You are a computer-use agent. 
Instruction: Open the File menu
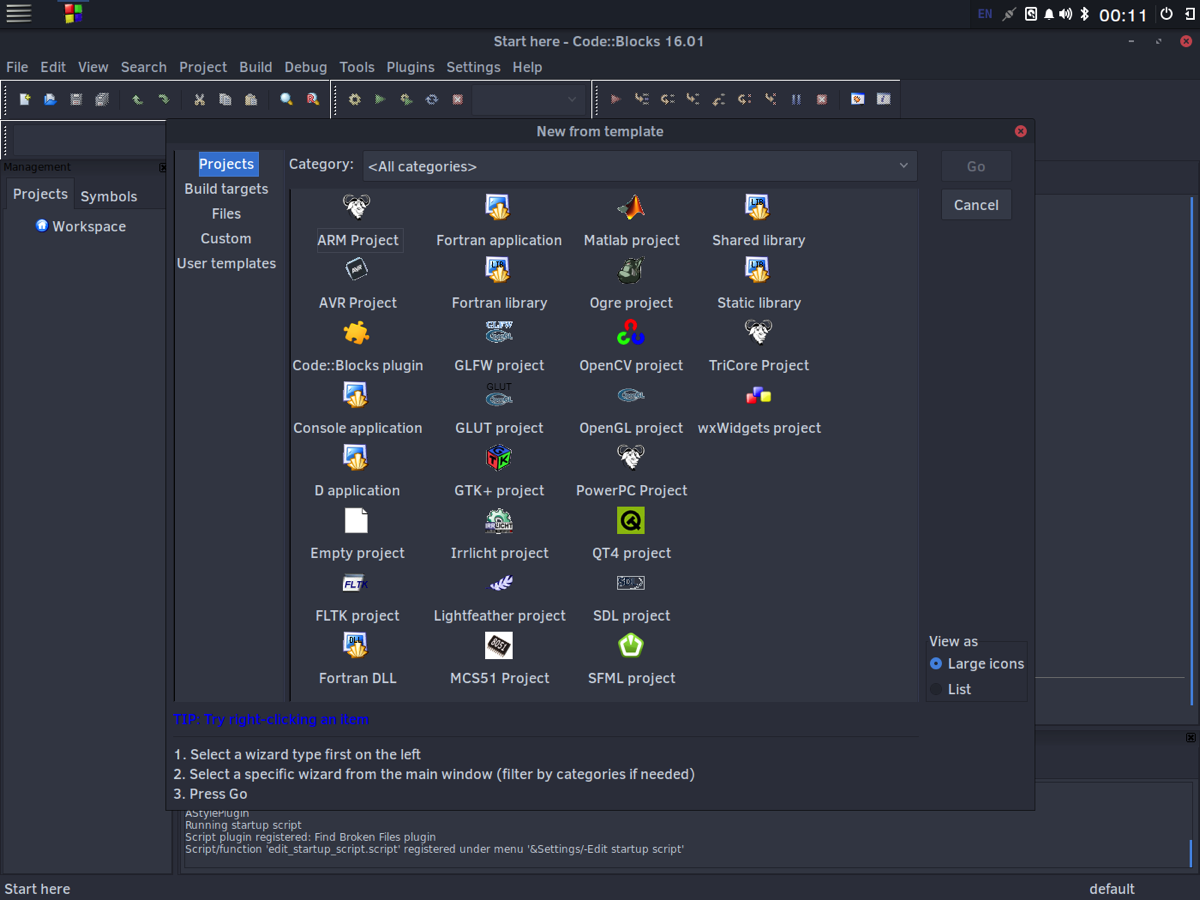17,67
